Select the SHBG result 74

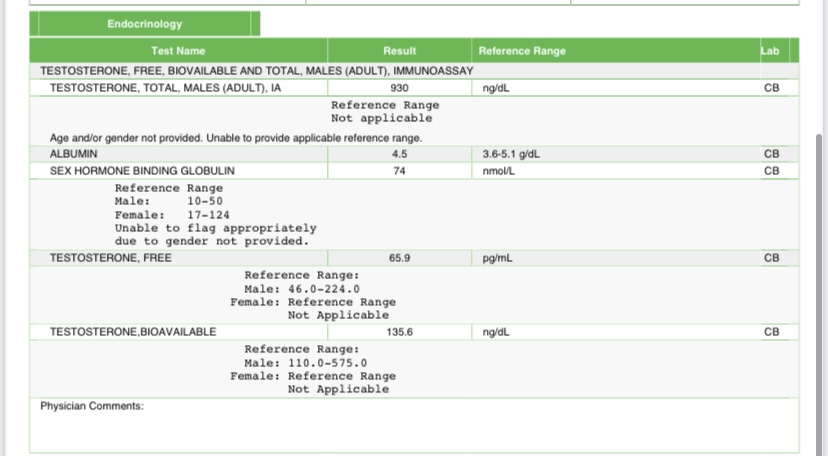(399, 171)
